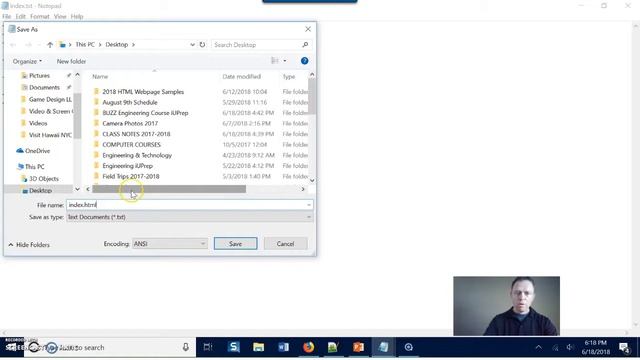Click the Cancel button

point(285,244)
